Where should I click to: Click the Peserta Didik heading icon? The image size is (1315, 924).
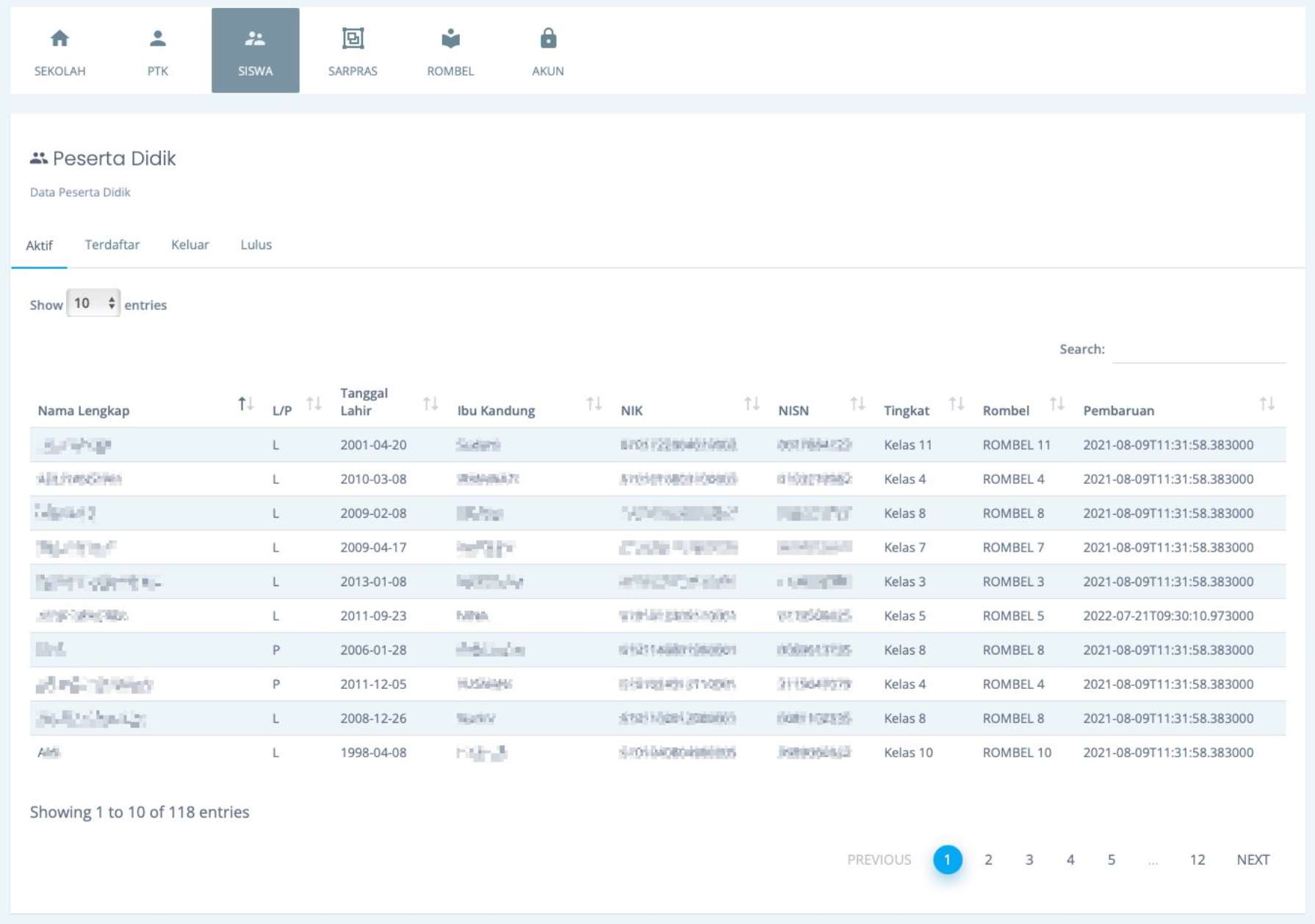click(38, 158)
